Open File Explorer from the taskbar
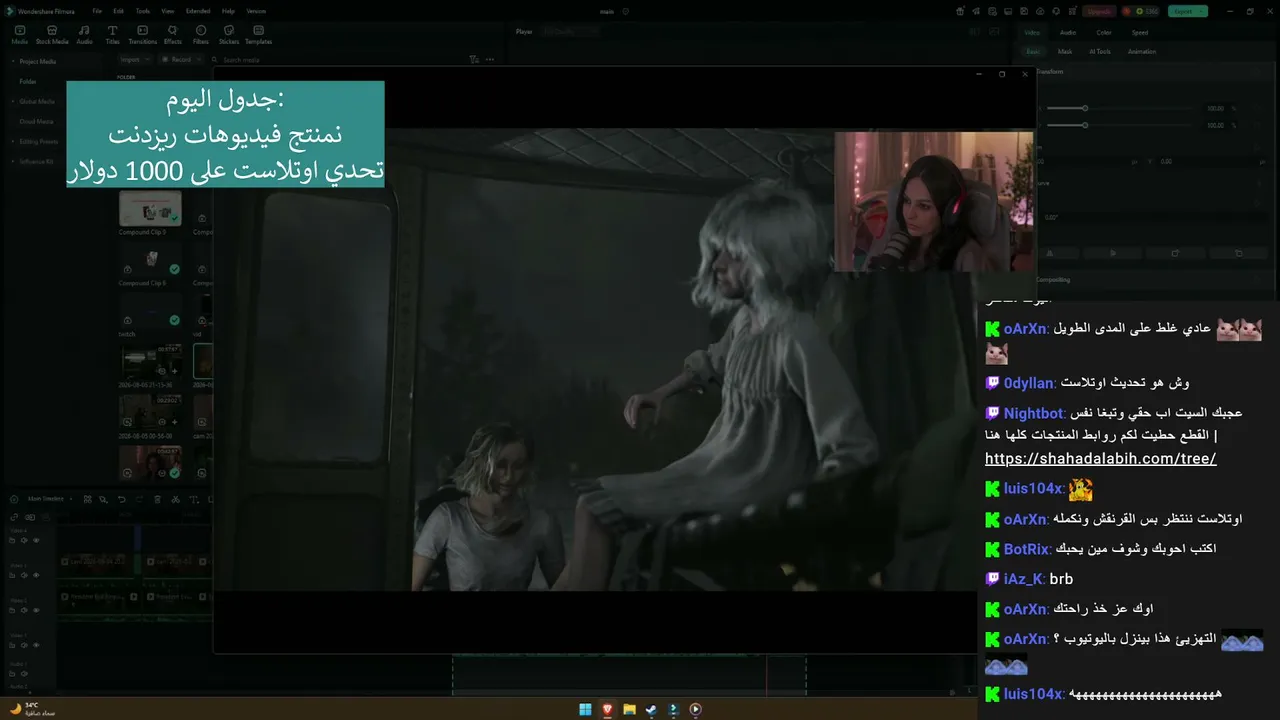 (x=629, y=710)
